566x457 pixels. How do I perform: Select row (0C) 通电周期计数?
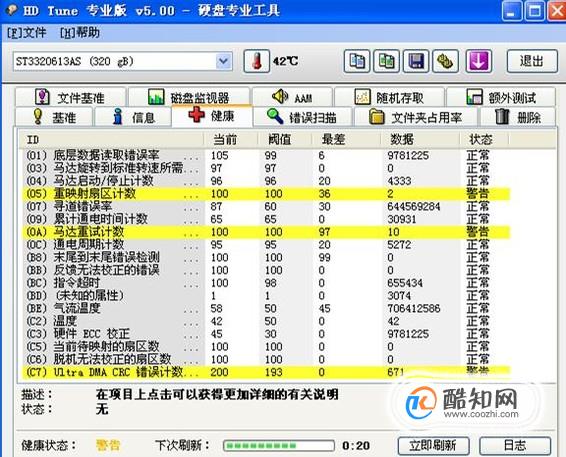266,245
